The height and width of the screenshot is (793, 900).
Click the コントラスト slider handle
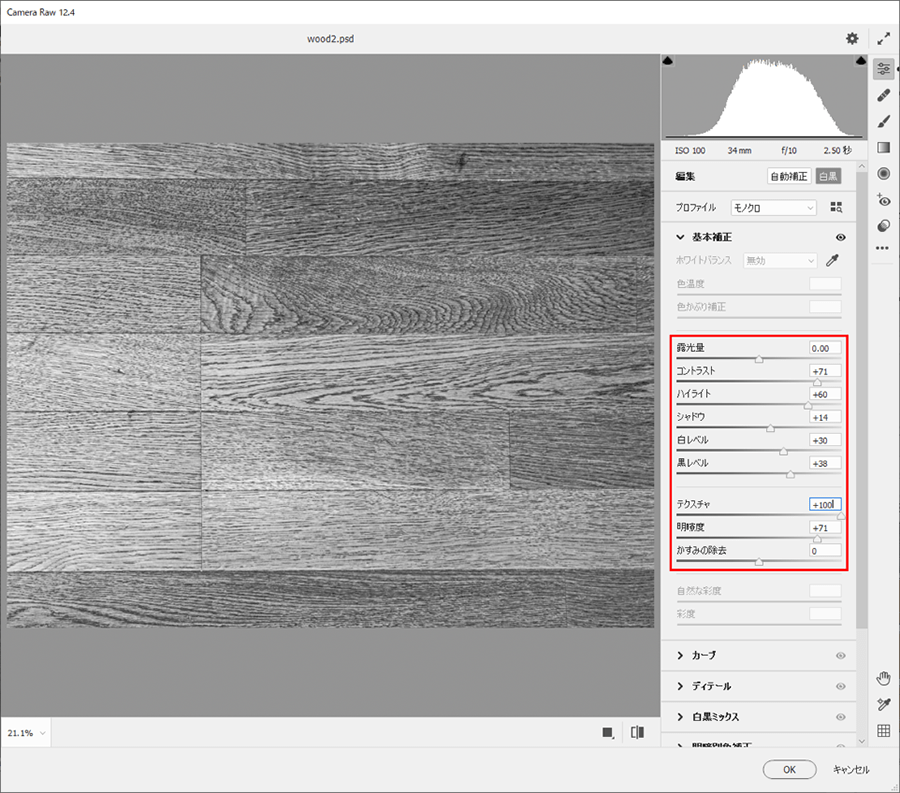(x=817, y=382)
